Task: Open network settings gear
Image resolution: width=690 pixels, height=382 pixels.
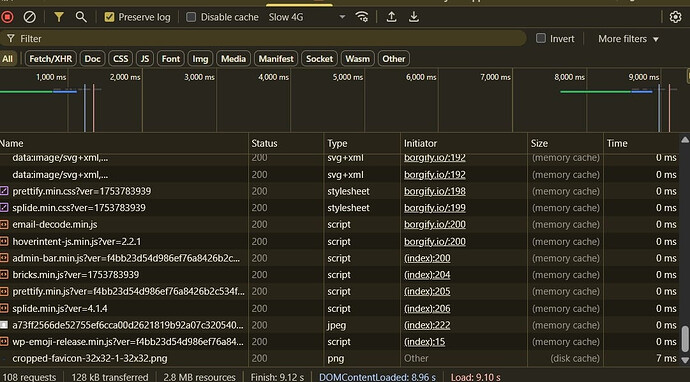Action: (675, 17)
